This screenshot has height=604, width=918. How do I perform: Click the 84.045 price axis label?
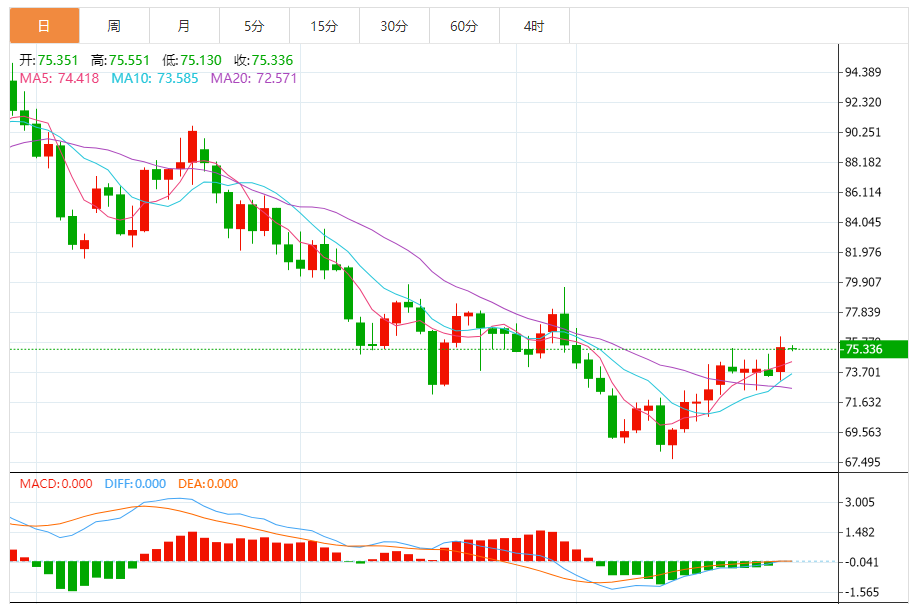pyautogui.click(x=863, y=222)
